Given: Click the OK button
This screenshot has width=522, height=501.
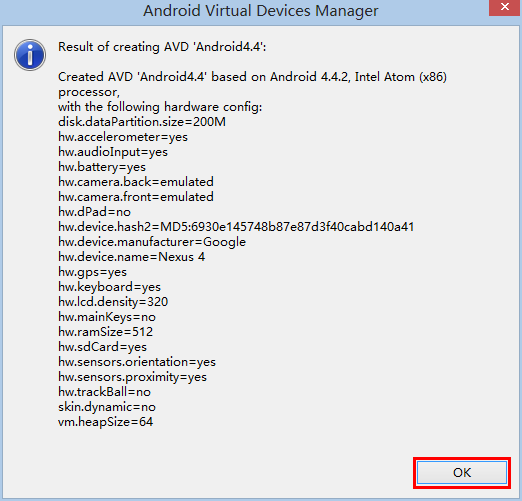Looking at the screenshot, I should click(462, 473).
